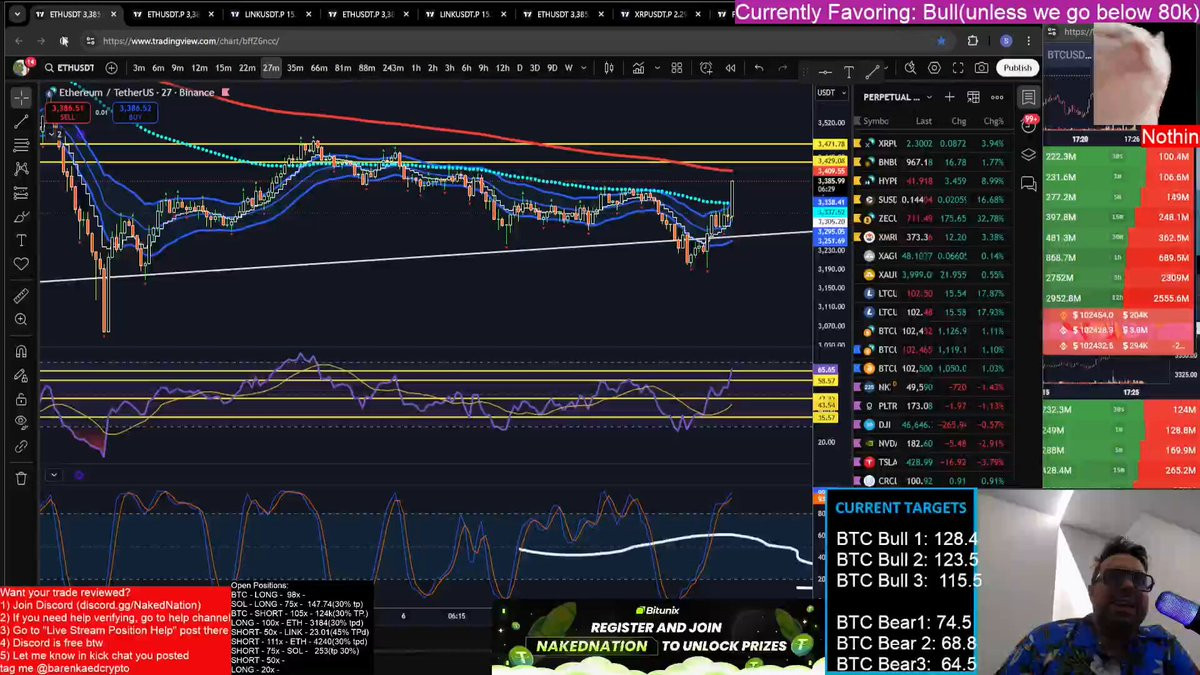Open the chart settings hexagon icon
This screenshot has width=1200, height=675.
[934, 68]
